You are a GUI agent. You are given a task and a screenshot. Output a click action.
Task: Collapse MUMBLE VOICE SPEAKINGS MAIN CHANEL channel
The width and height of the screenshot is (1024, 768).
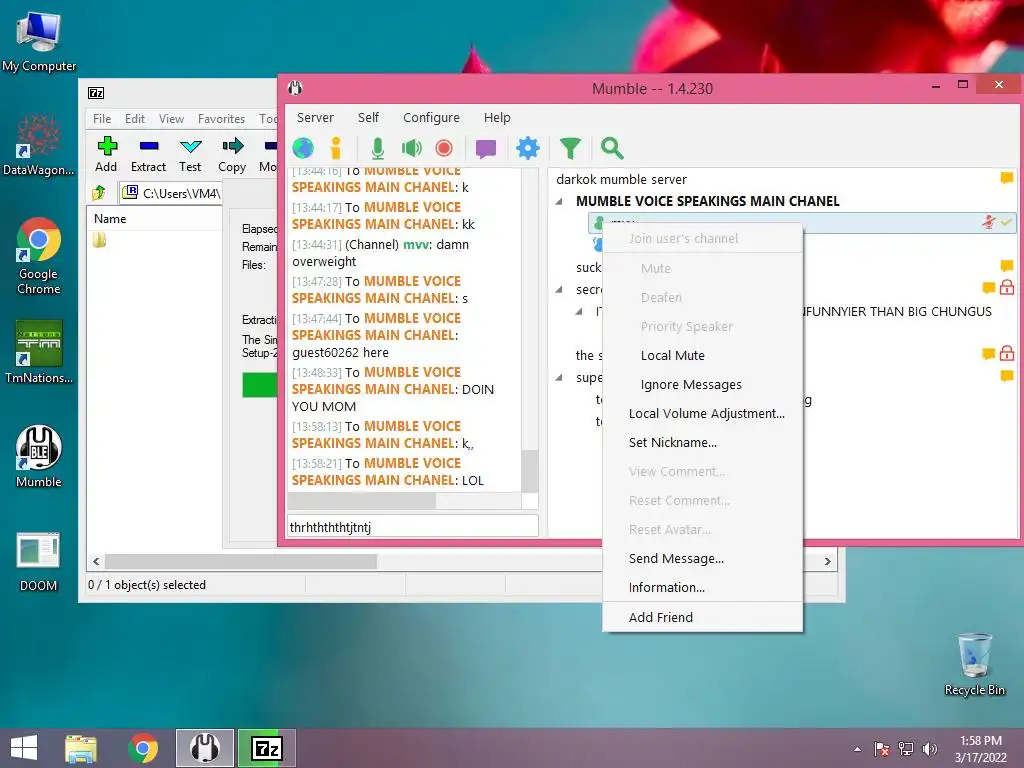tap(559, 201)
